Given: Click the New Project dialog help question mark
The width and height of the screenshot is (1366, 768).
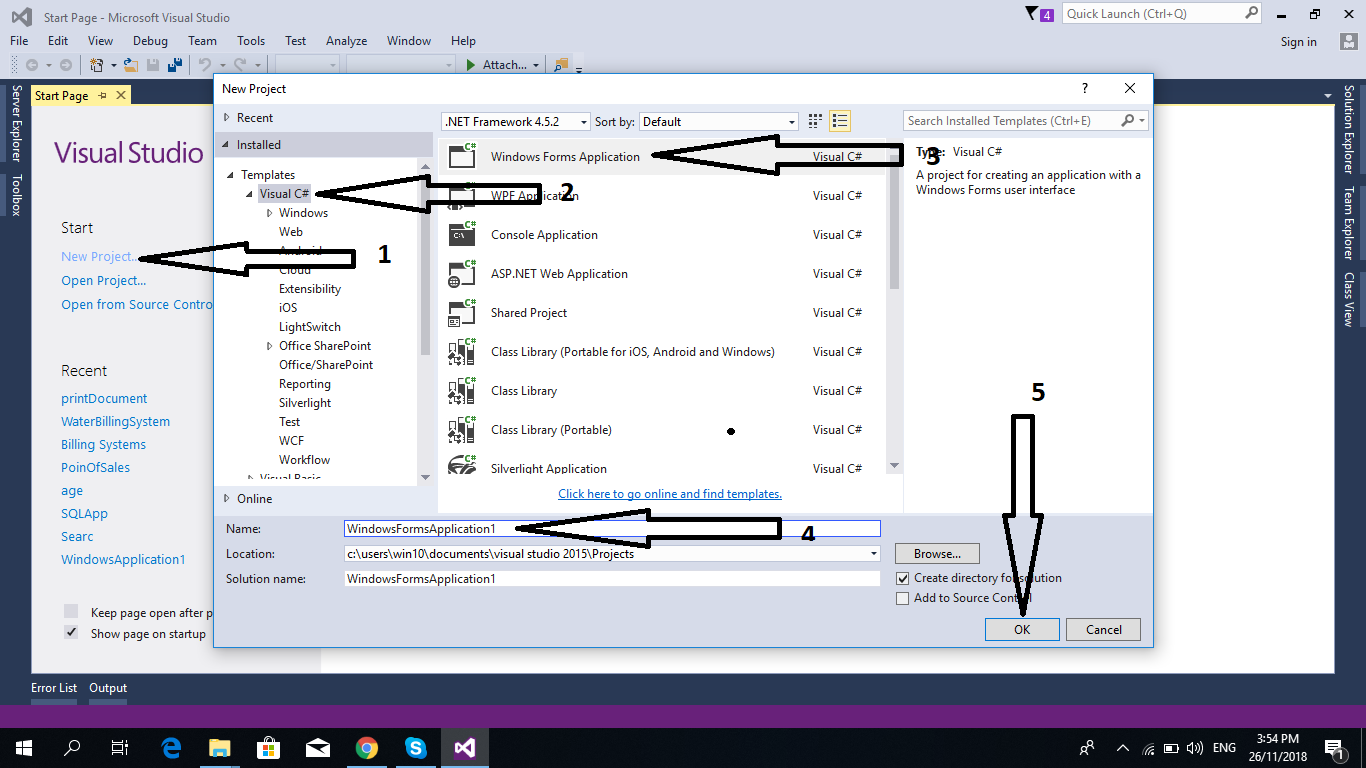Looking at the screenshot, I should coord(1085,88).
